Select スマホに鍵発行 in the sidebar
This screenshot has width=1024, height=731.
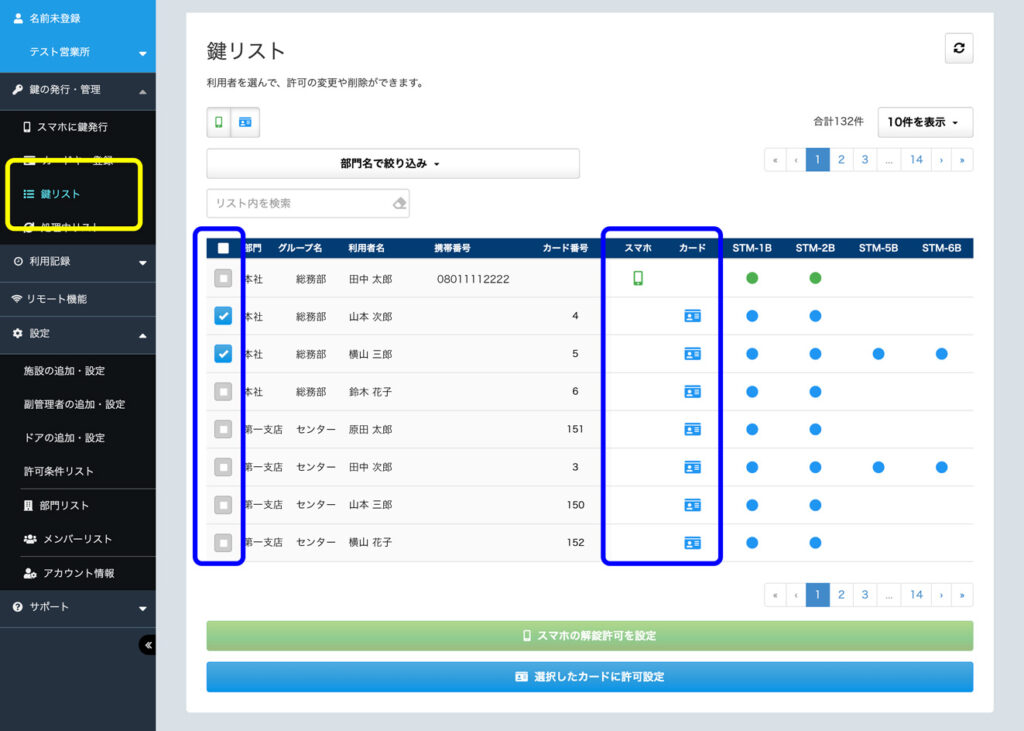pos(72,127)
